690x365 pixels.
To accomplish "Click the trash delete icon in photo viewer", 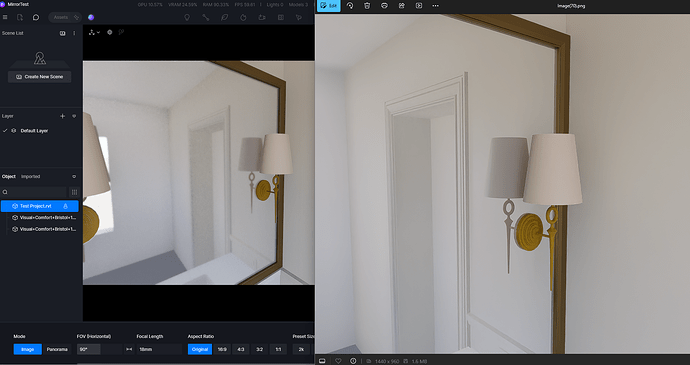I will pos(367,6).
